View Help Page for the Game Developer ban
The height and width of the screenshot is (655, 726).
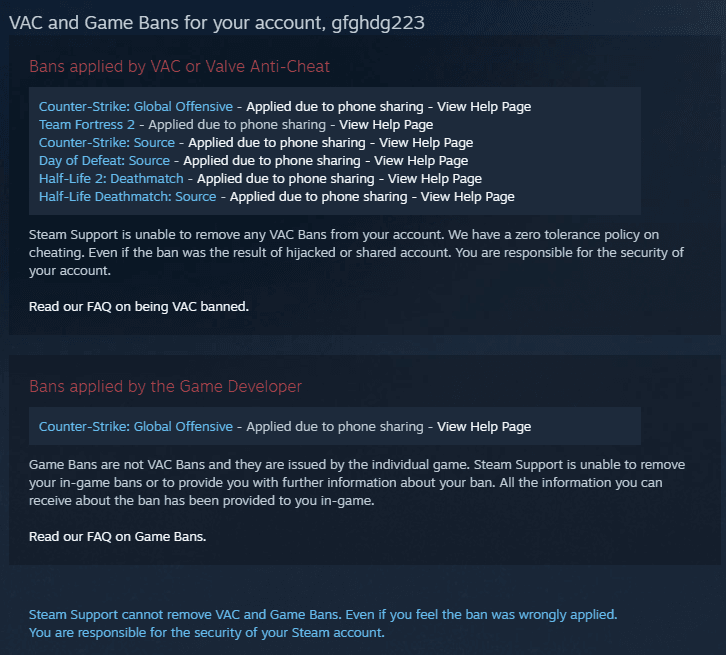tap(484, 426)
